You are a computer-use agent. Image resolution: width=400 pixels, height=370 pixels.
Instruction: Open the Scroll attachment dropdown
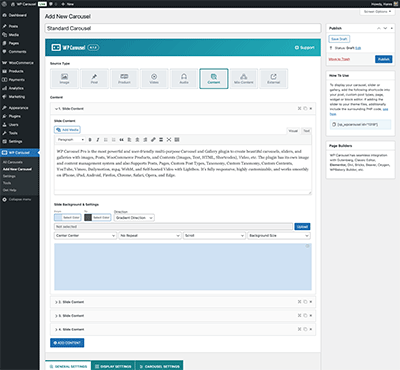tap(214, 236)
